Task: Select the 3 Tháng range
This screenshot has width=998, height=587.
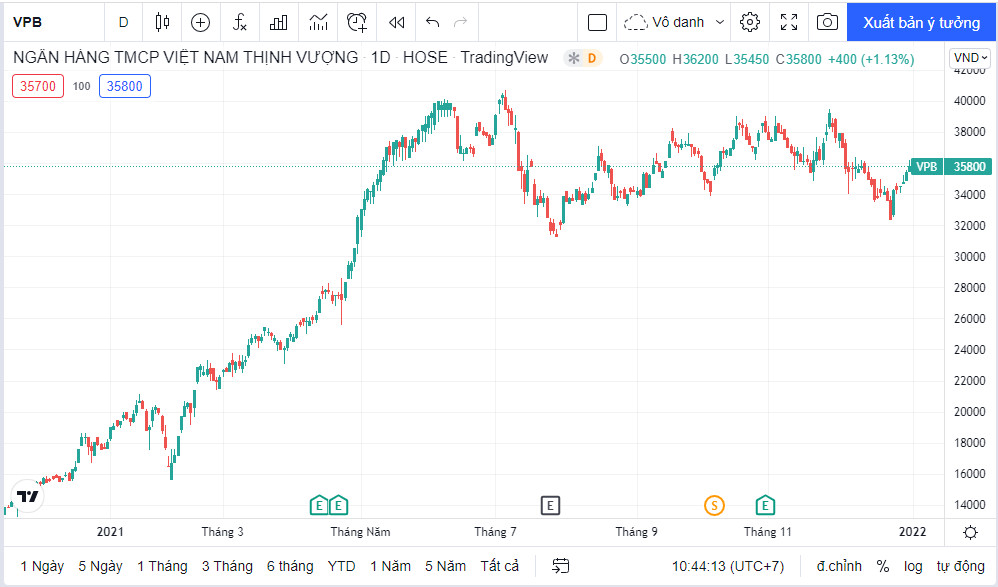Action: pos(227,566)
